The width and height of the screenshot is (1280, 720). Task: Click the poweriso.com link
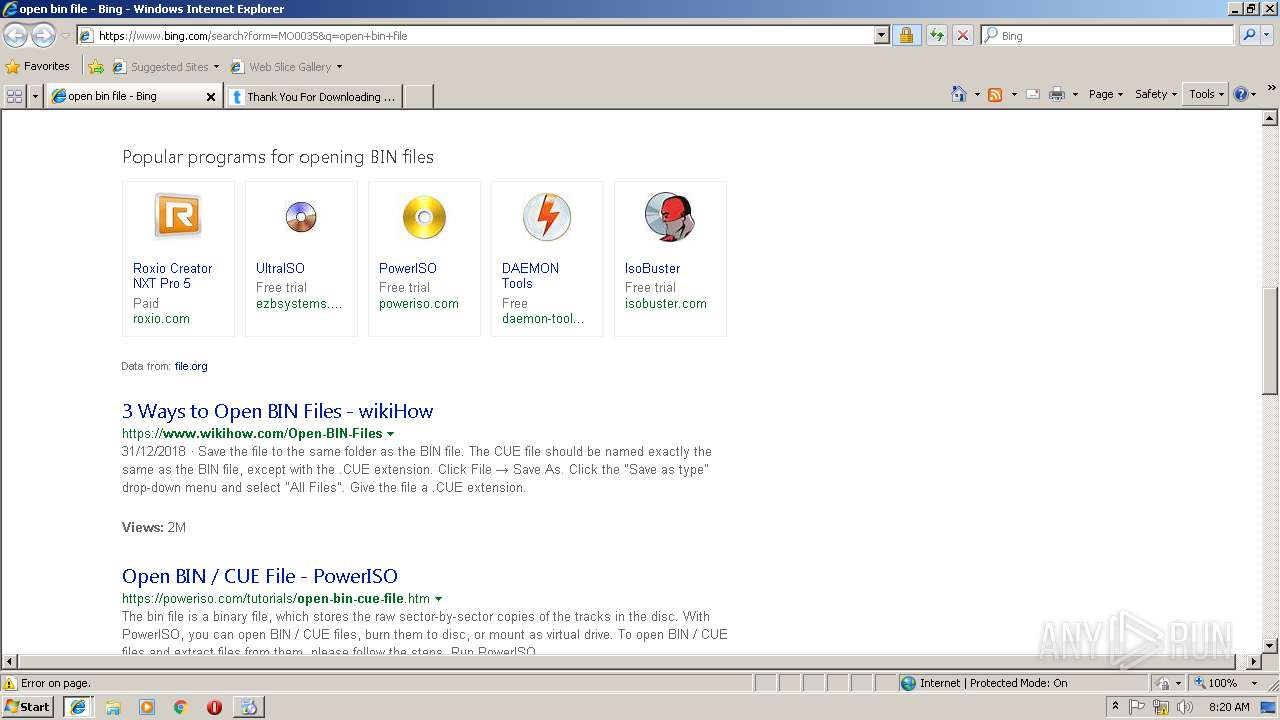pyautogui.click(x=419, y=303)
